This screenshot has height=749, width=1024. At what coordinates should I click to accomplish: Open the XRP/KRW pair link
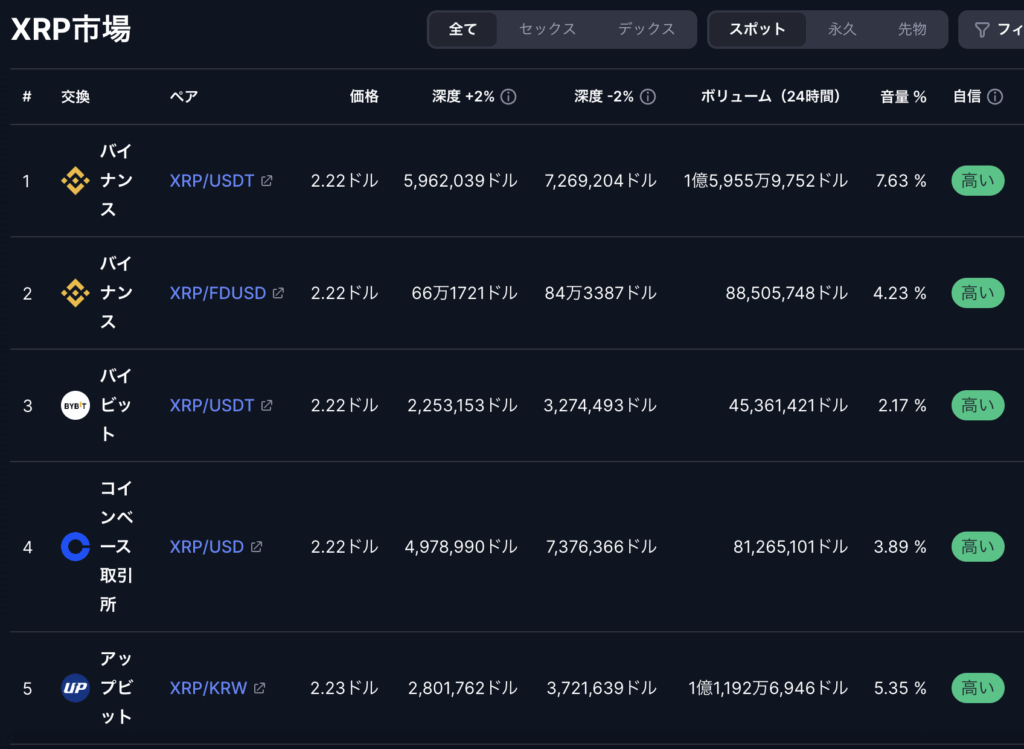click(x=208, y=688)
